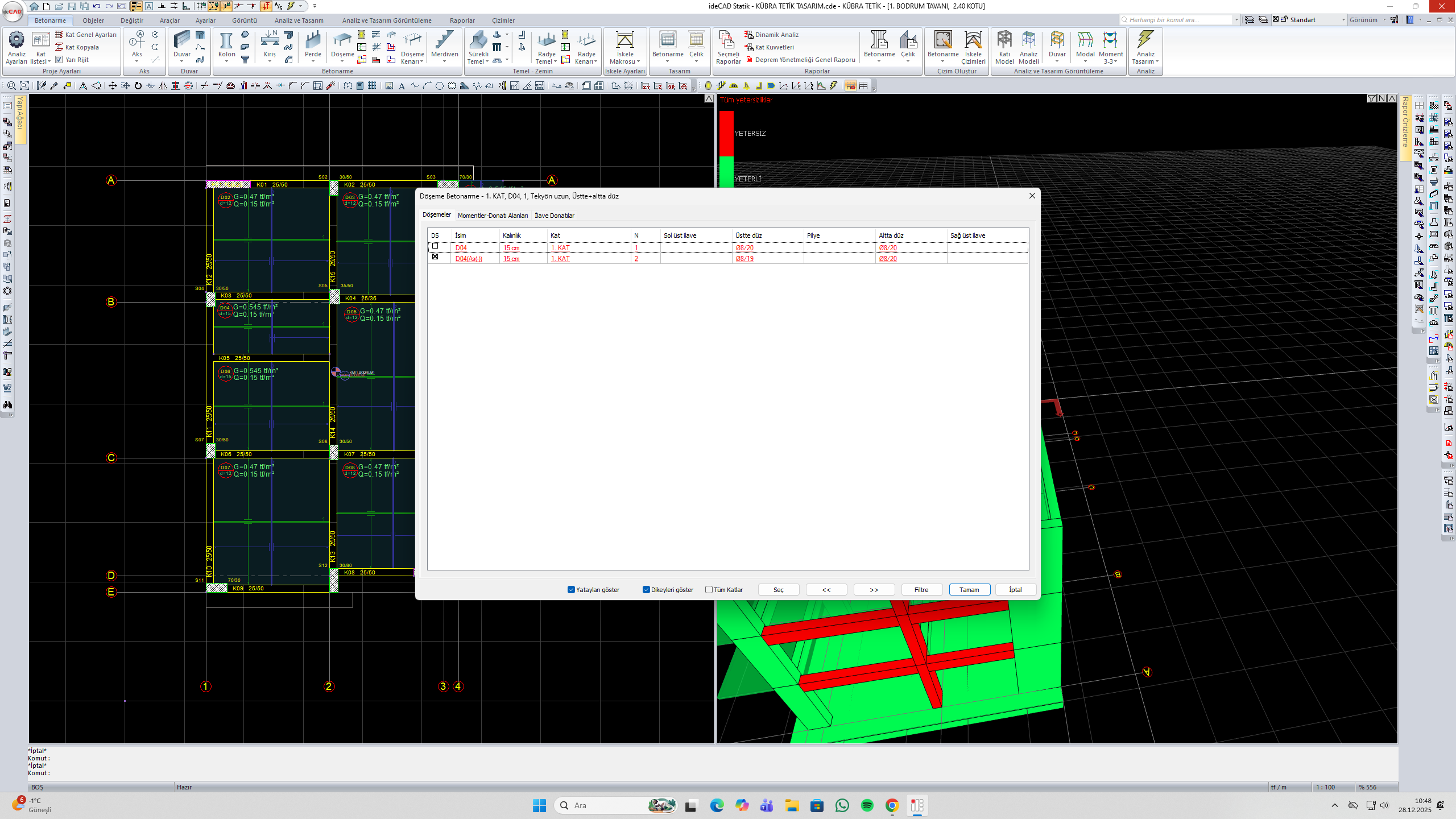Enable the Tüm Katlar checkbox
The height and width of the screenshot is (819, 1456).
(x=709, y=590)
